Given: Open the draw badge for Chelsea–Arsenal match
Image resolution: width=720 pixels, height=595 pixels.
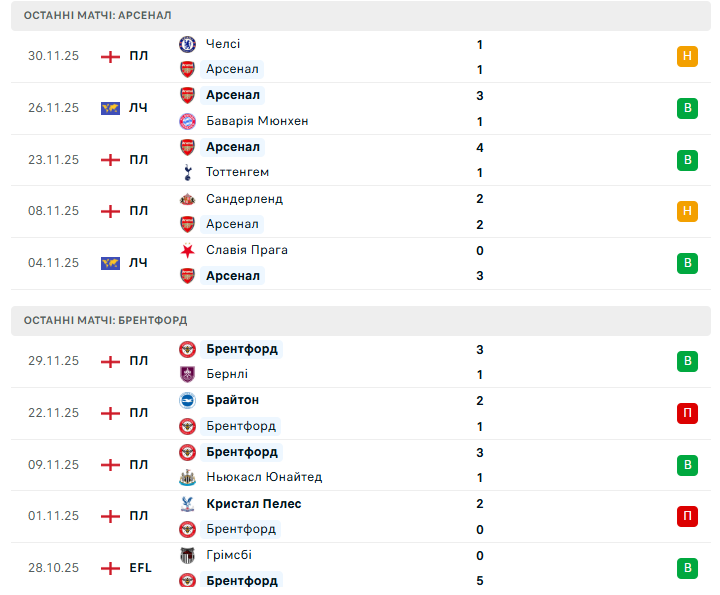Looking at the screenshot, I should [x=687, y=56].
